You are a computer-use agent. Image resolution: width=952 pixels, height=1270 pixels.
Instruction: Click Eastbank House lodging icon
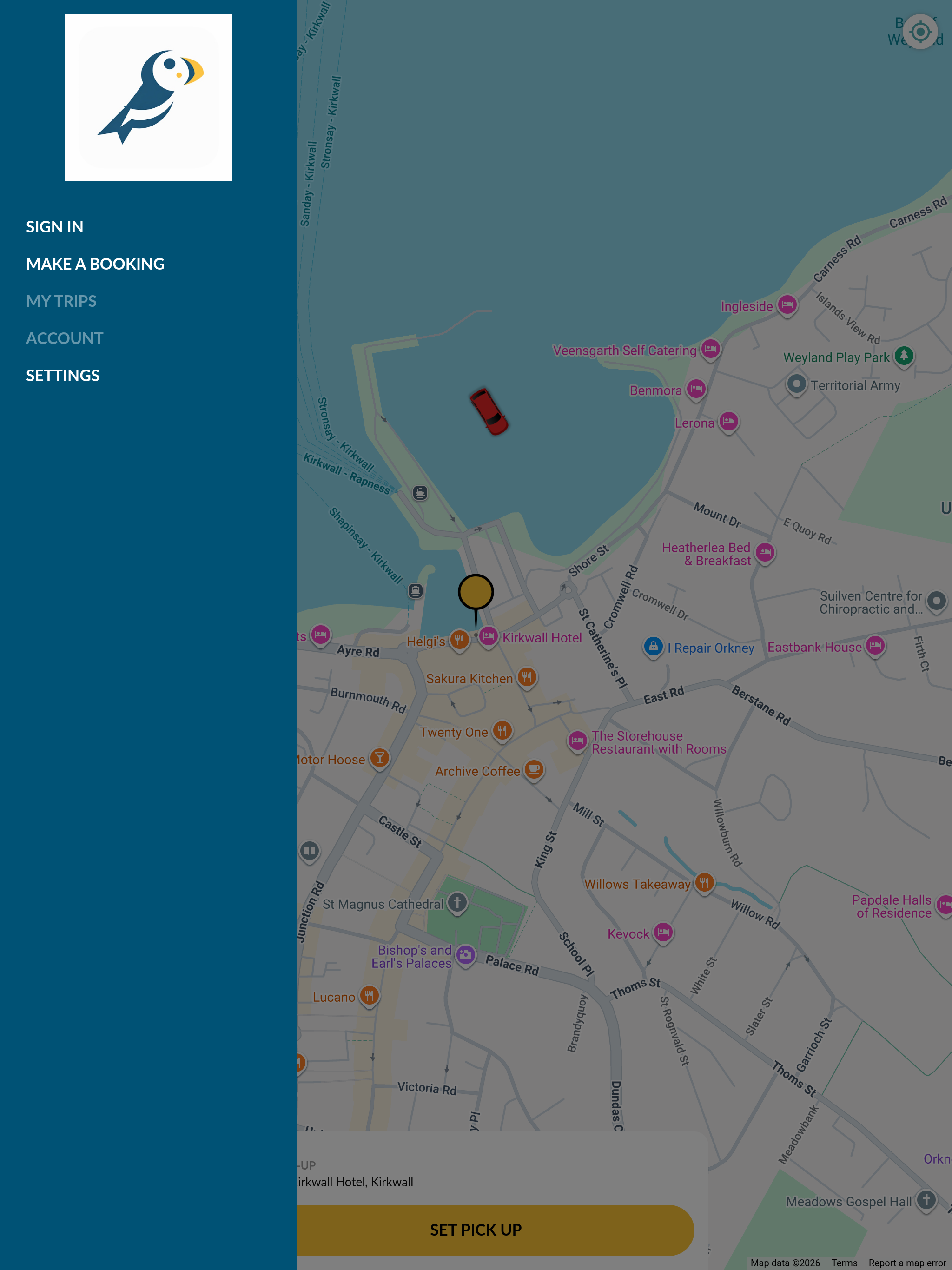click(876, 646)
